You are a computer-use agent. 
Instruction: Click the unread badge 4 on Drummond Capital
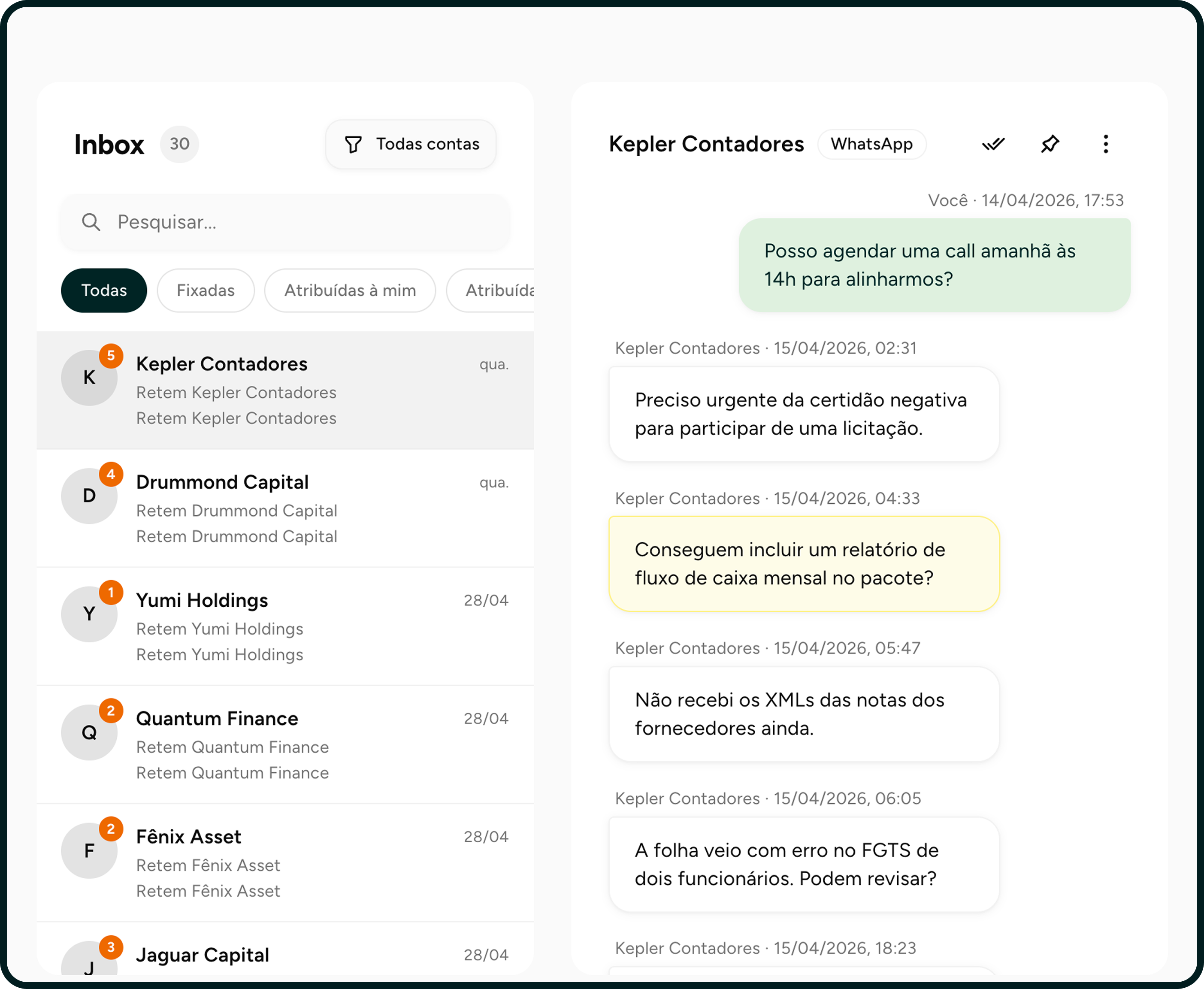coord(111,475)
